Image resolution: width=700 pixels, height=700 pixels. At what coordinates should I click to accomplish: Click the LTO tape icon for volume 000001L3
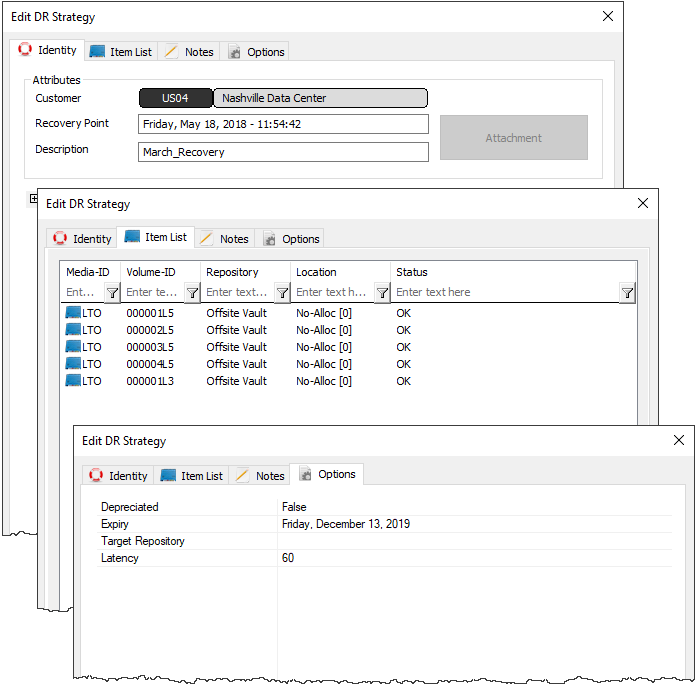coord(73,380)
